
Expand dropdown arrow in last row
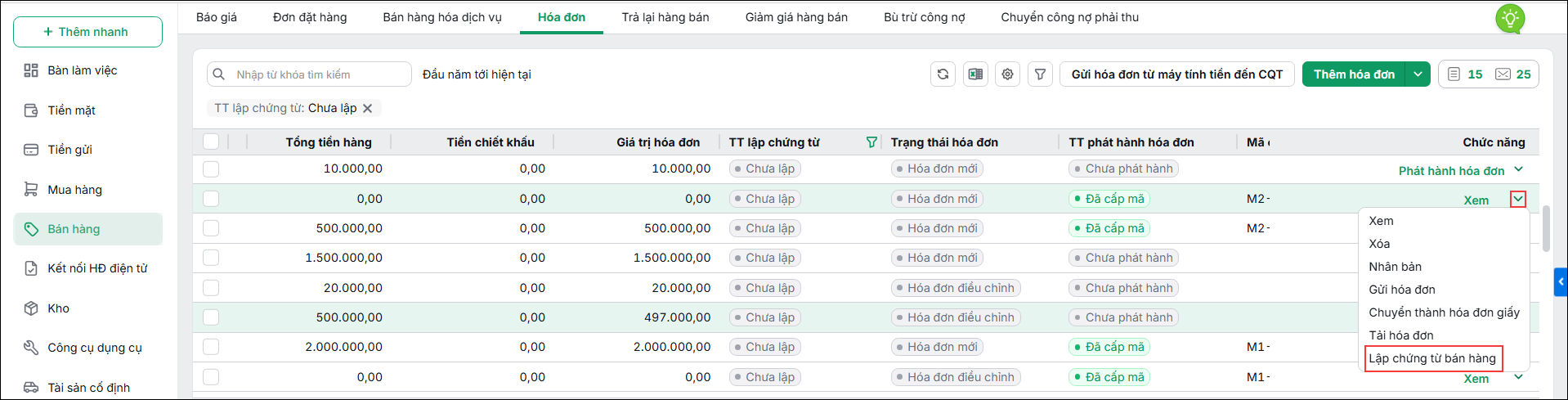[x=1518, y=377]
